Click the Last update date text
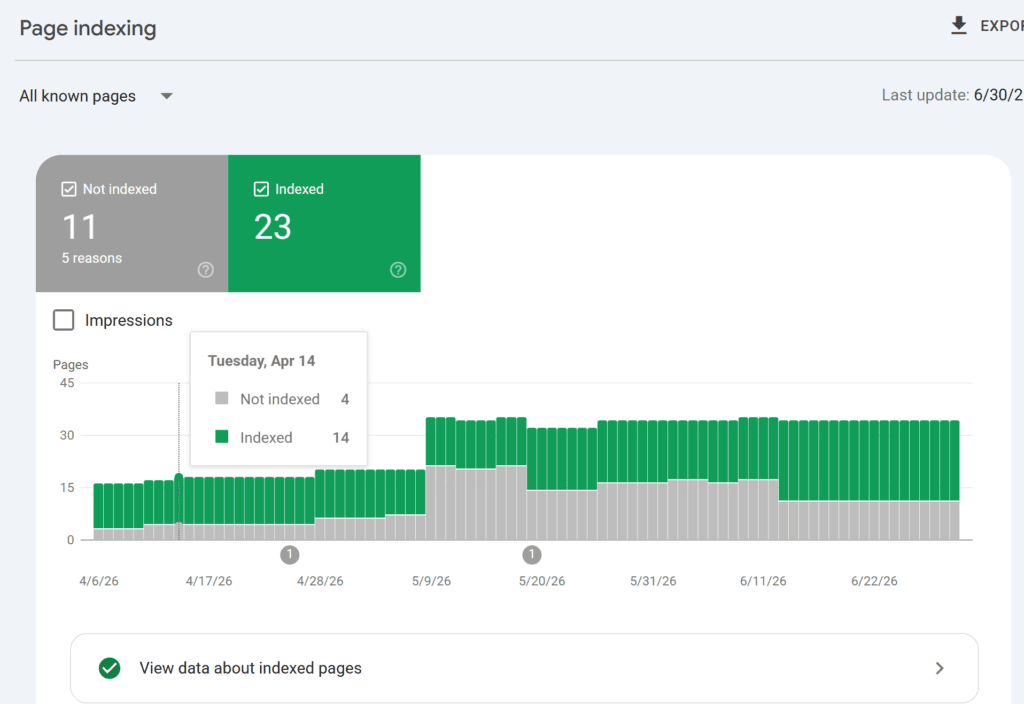Viewport: 1024px width, 704px height. coord(952,95)
